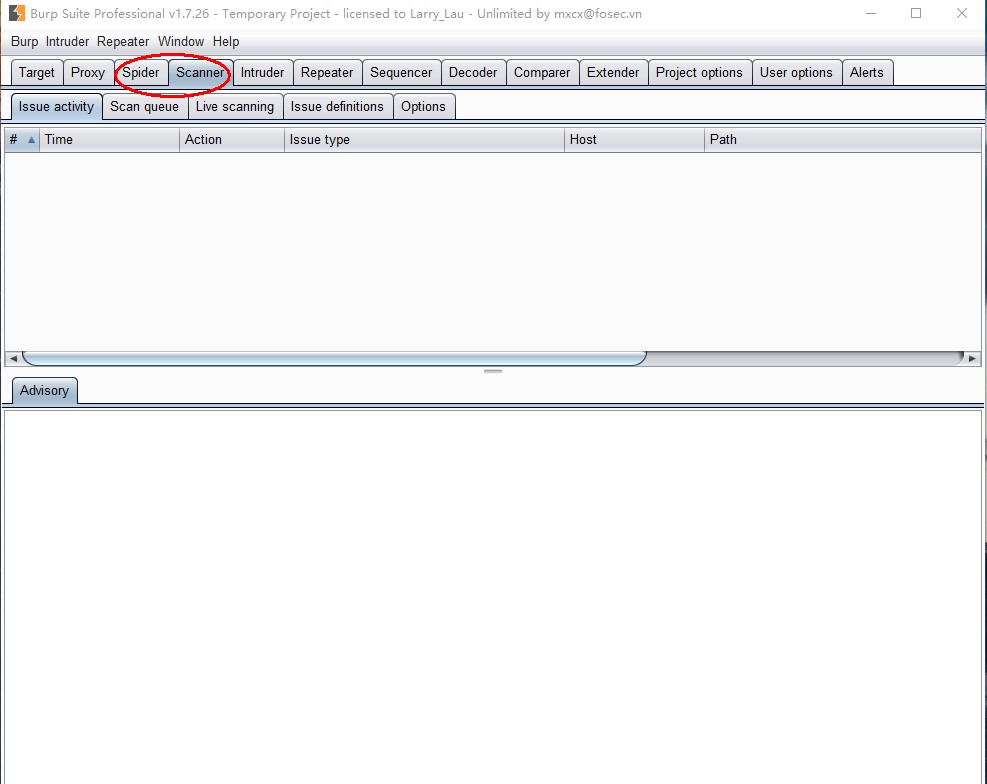The height and width of the screenshot is (784, 987).
Task: Open the Scanner Options sub-tab
Action: point(423,106)
